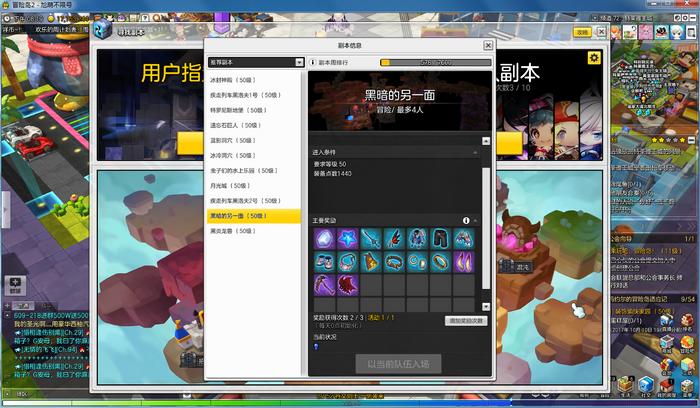Screen dimensions: 700x408
Task: Click the 增加奖励次数 button
Action: (466, 321)
